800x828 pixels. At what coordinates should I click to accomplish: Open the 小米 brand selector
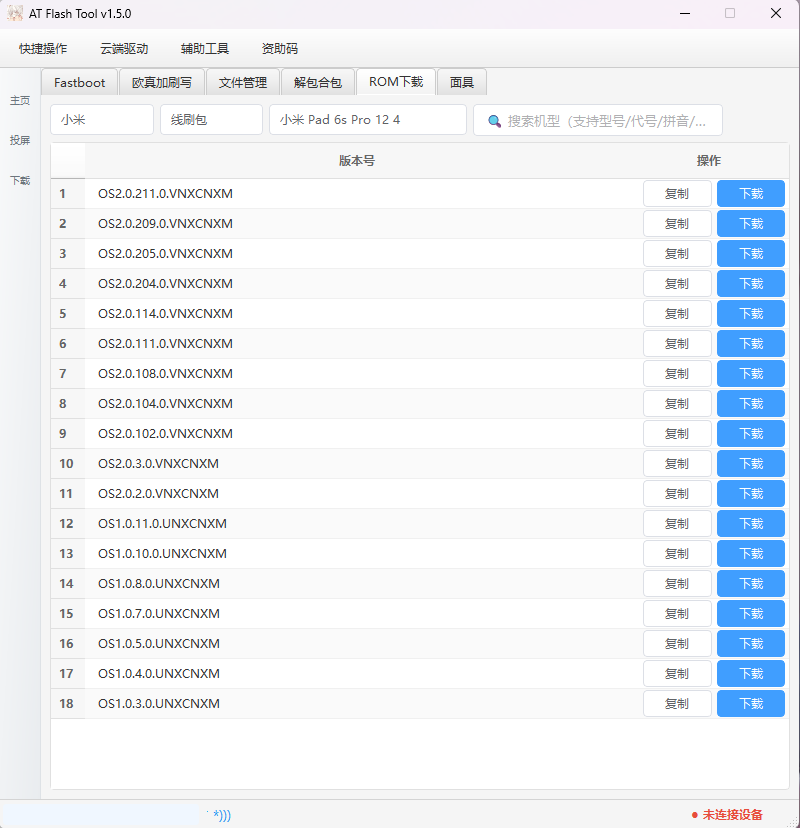tap(101, 120)
